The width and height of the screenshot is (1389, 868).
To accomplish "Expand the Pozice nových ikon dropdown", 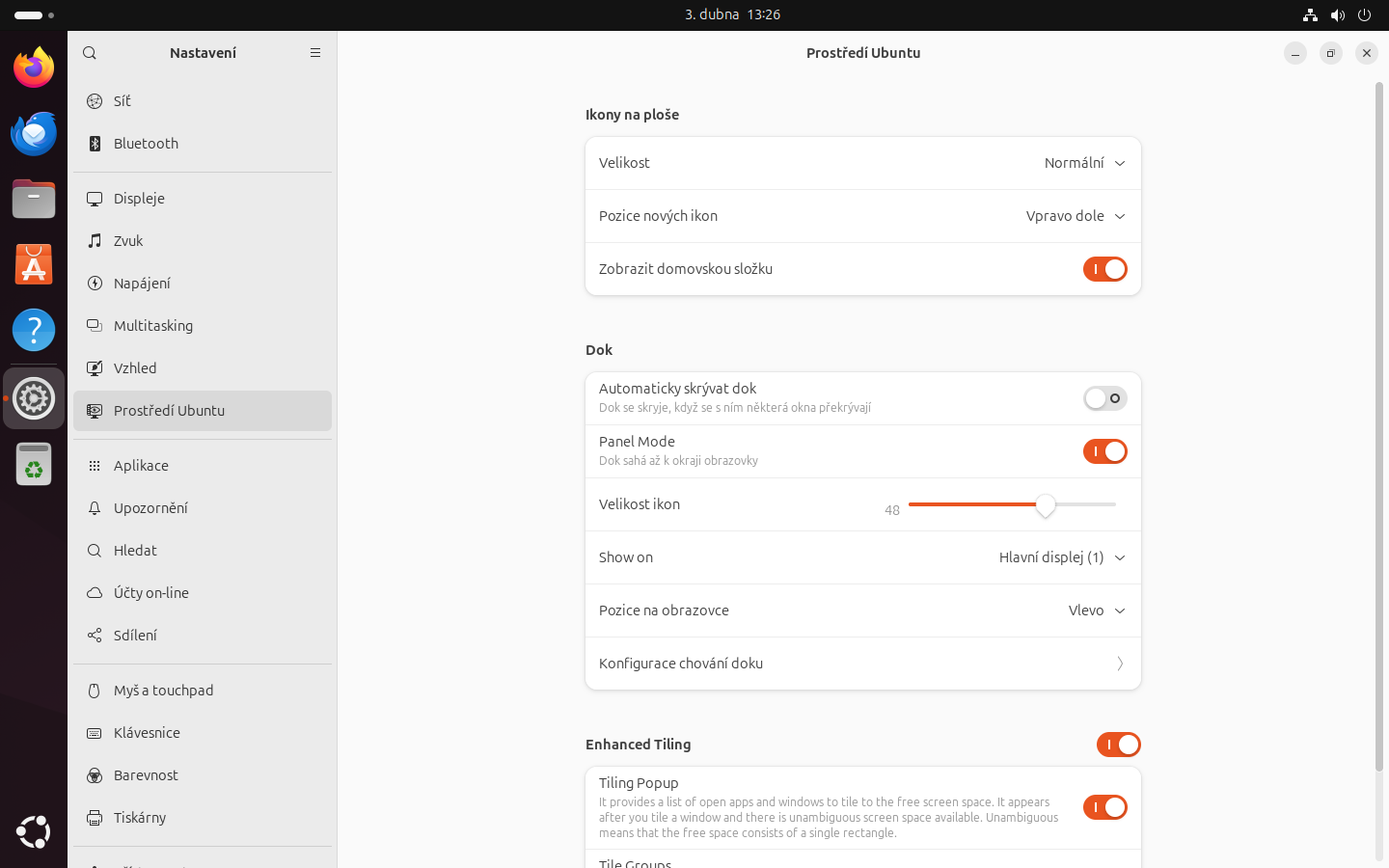I will click(x=1075, y=216).
